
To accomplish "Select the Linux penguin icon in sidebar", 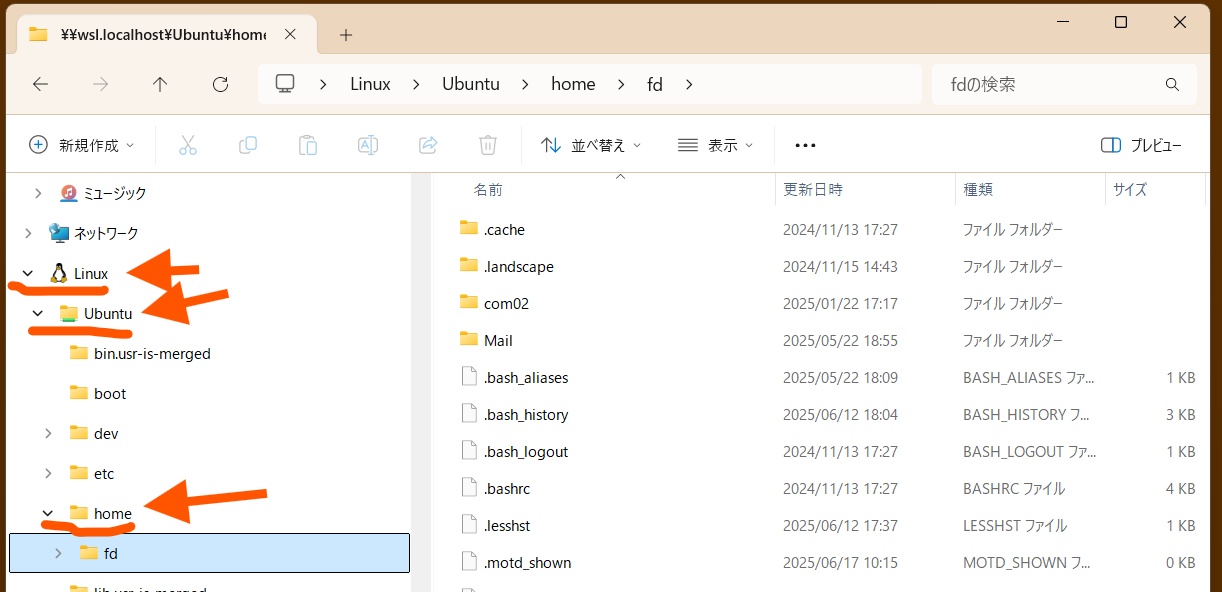I will pyautogui.click(x=59, y=273).
